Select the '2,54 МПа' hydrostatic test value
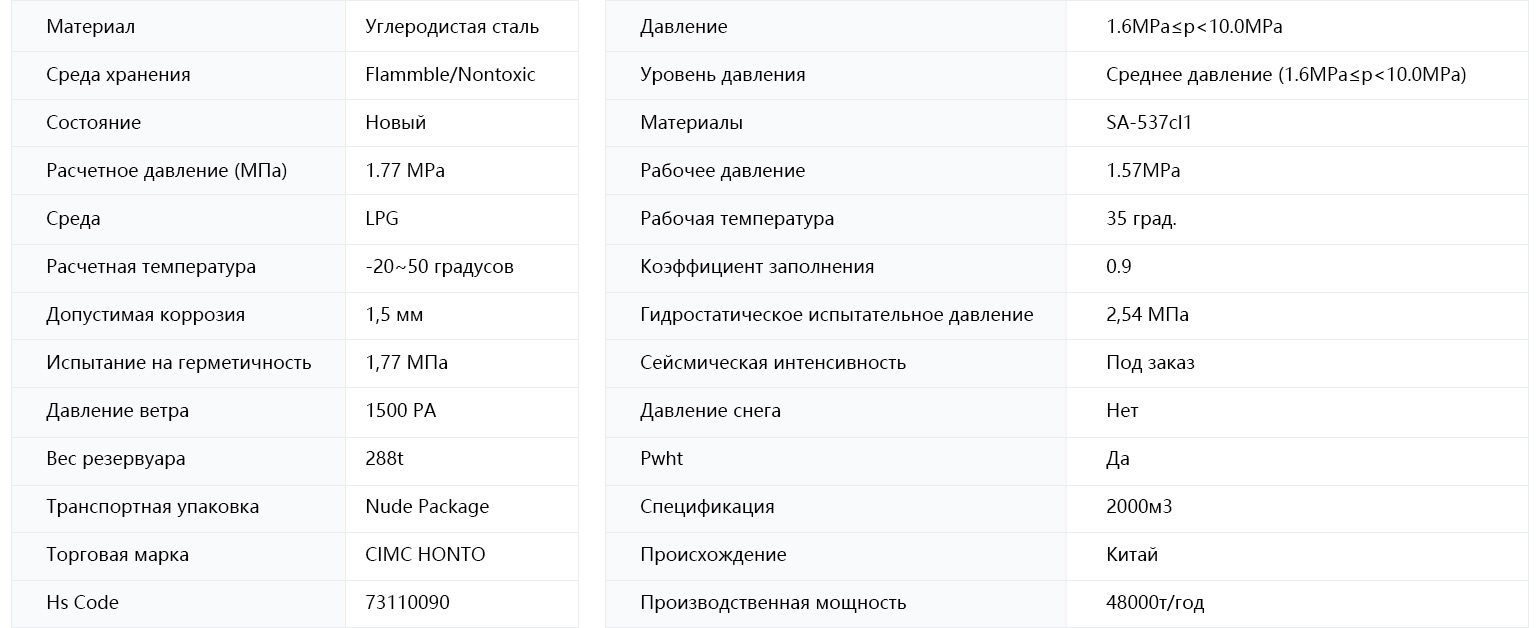Viewport: 1540px width, 628px height. tap(1147, 315)
